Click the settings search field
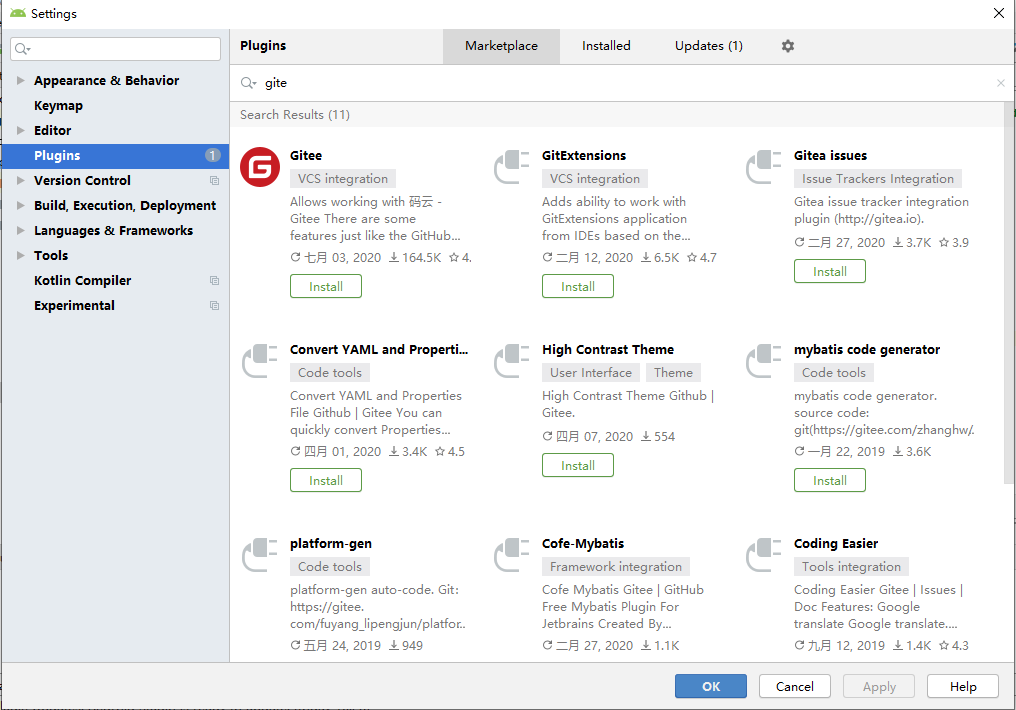This screenshot has width=1016, height=710. 115,49
